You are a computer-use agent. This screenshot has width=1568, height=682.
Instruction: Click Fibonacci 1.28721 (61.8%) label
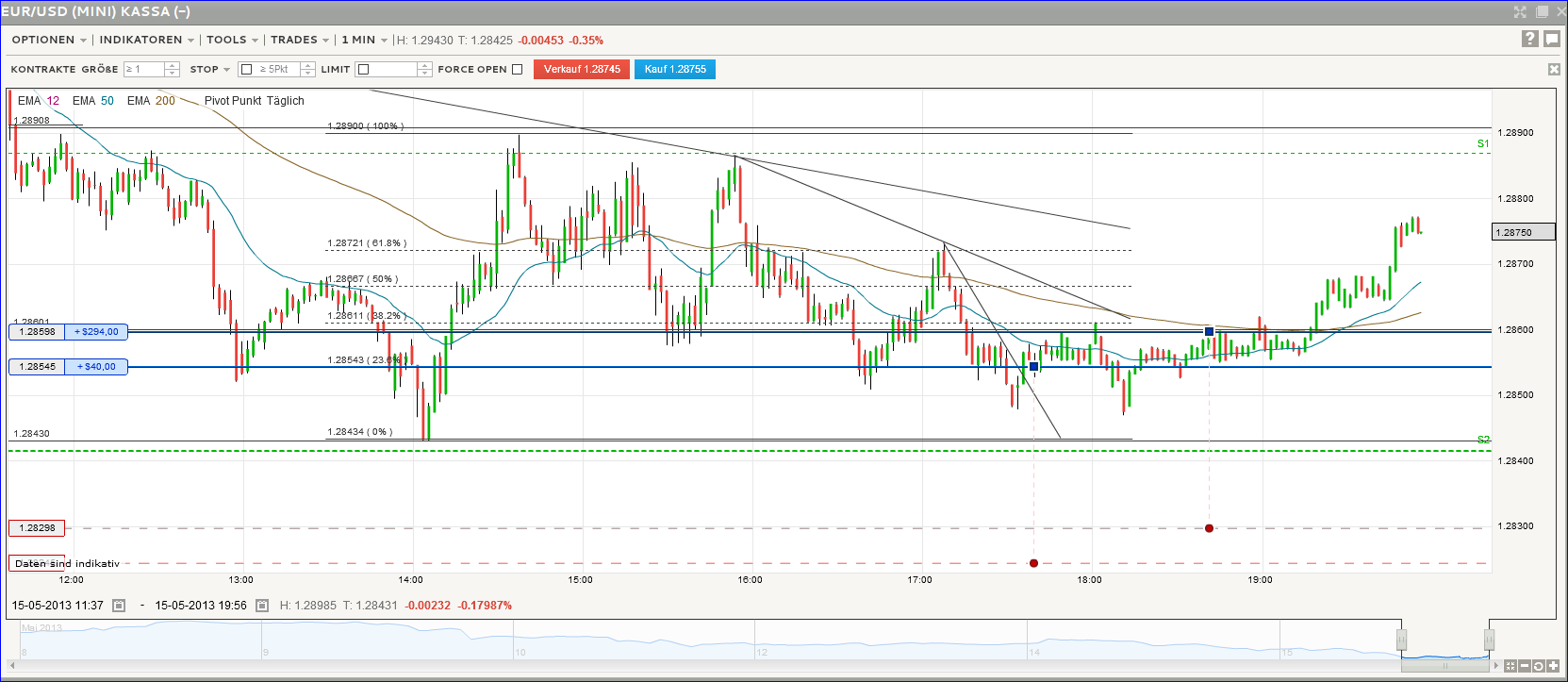(367, 243)
